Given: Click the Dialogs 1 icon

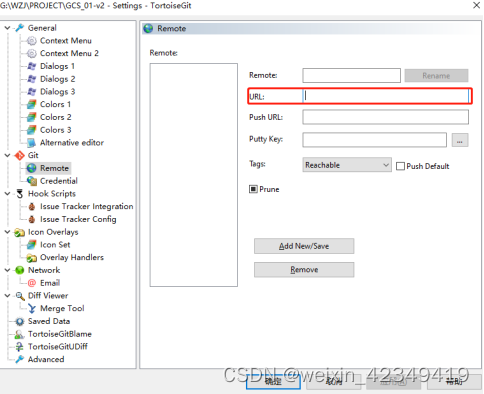Looking at the screenshot, I should pos(32,66).
